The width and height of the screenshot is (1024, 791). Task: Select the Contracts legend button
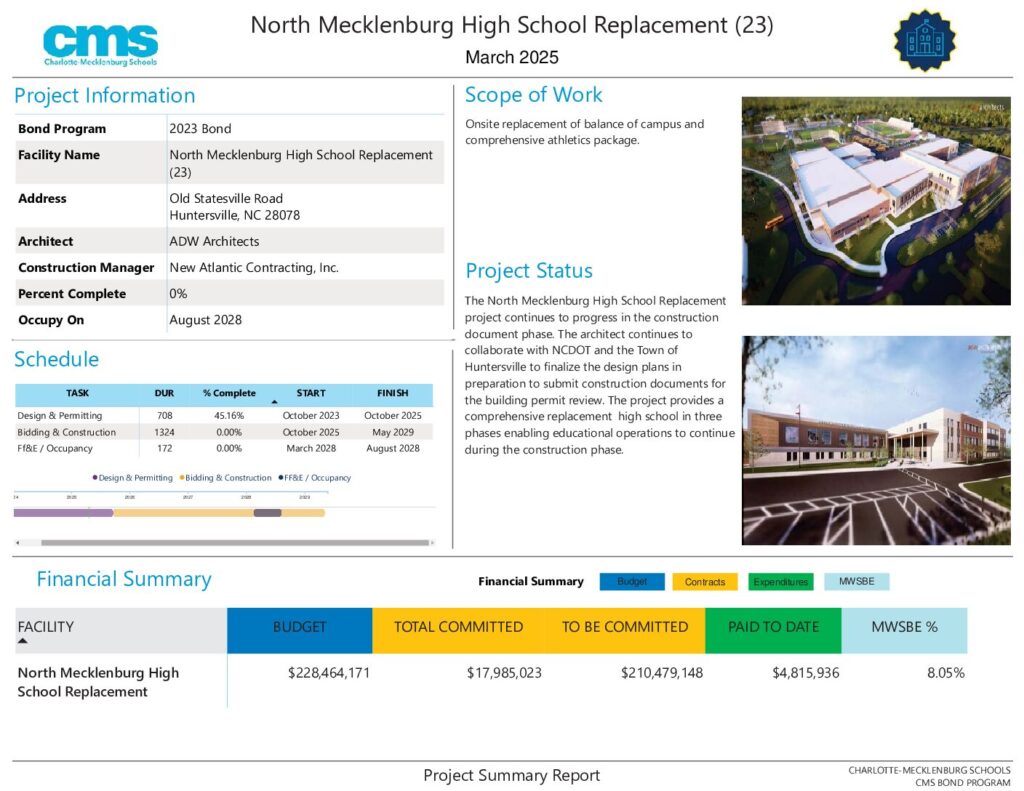pos(705,581)
